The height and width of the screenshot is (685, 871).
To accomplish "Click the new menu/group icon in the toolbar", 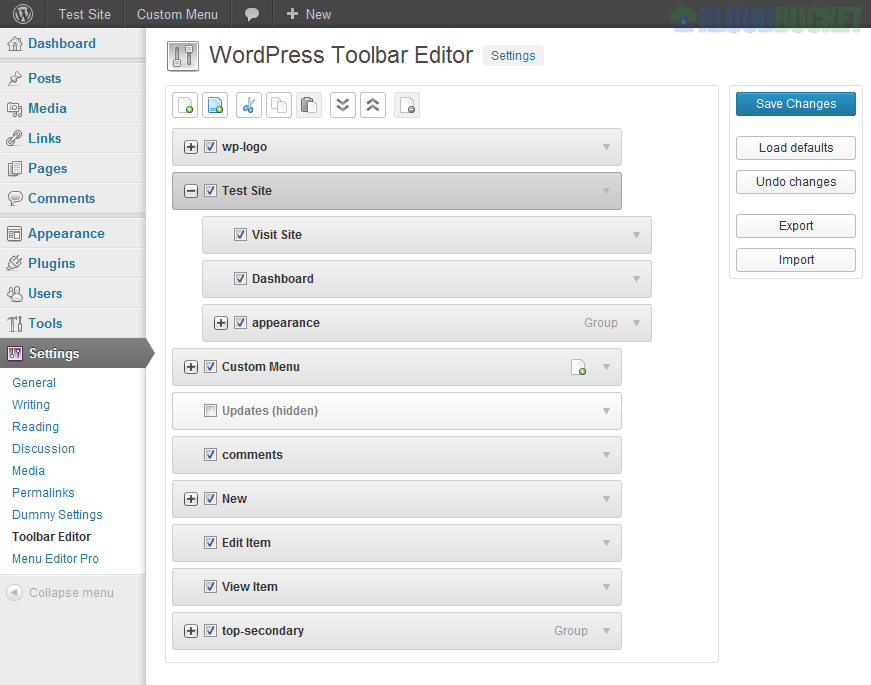I will click(215, 105).
